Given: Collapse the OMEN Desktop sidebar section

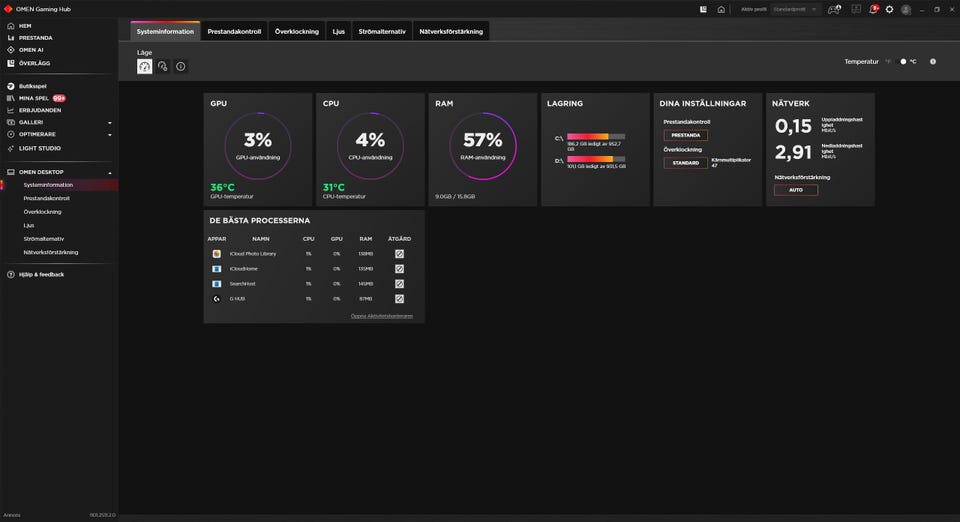Looking at the screenshot, I should [109, 172].
